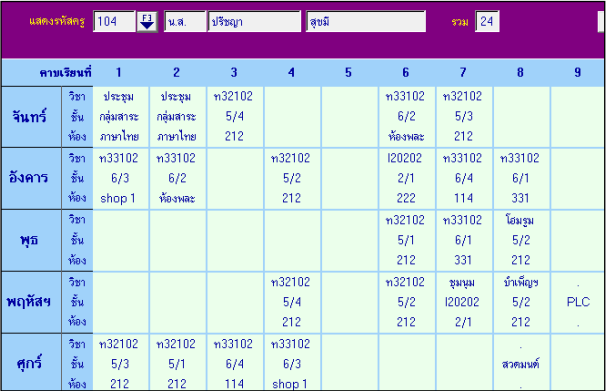Select Tuesday period 1 cell with shop 1

pyautogui.click(x=120, y=178)
